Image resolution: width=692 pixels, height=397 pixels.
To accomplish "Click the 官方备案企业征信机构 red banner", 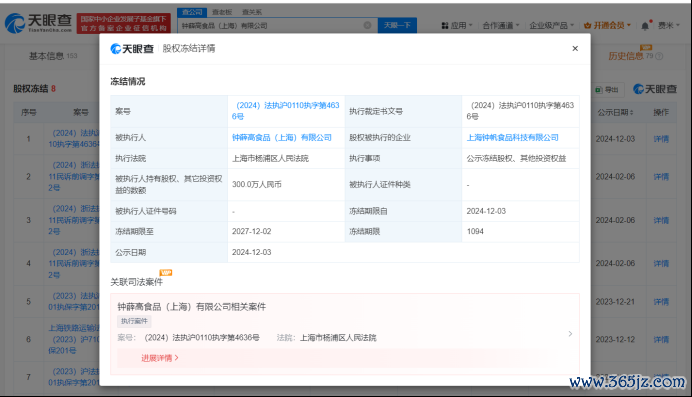I will (x=124, y=23).
